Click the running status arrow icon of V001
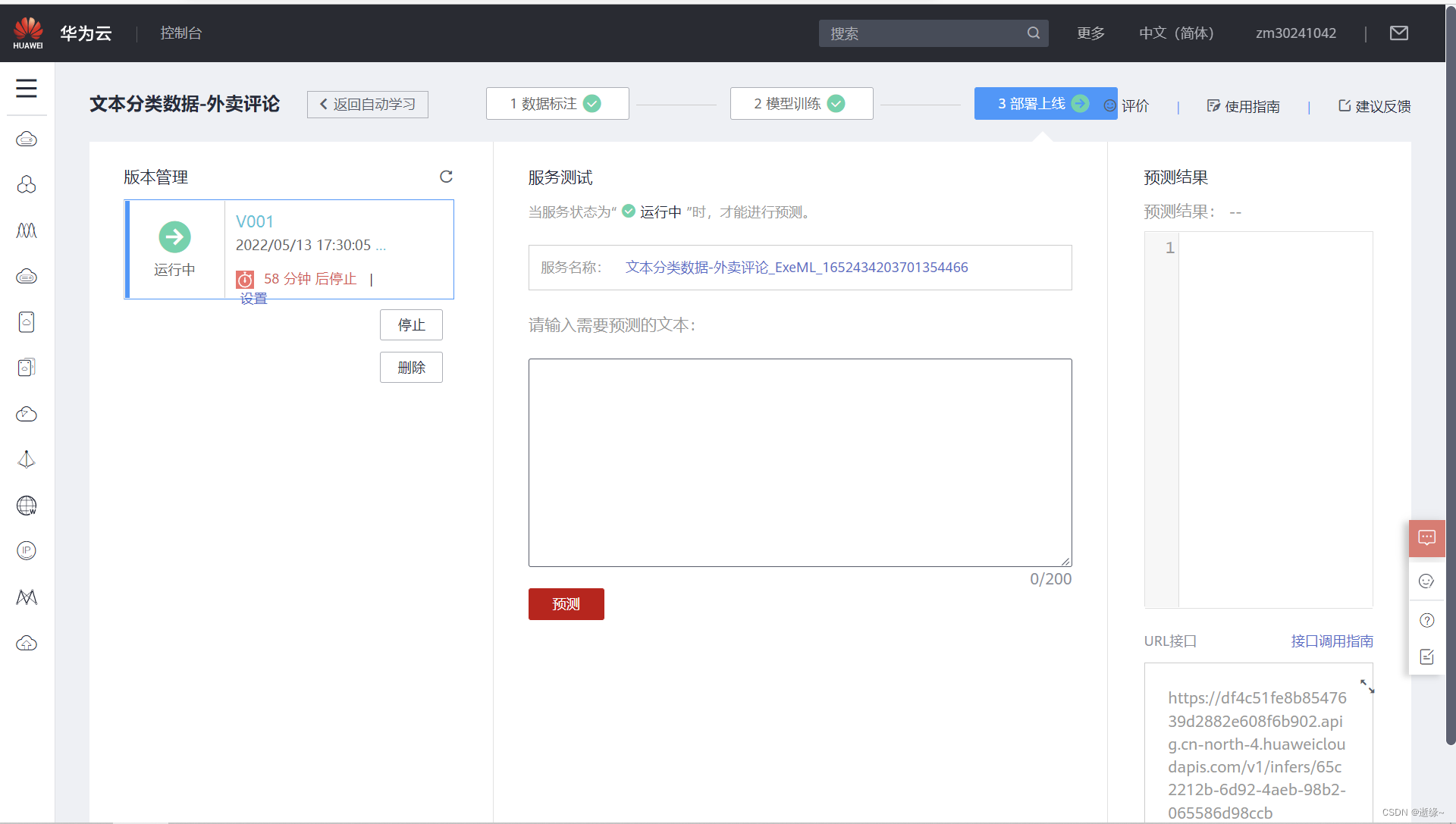Viewport: 1456px width, 824px height. click(174, 237)
